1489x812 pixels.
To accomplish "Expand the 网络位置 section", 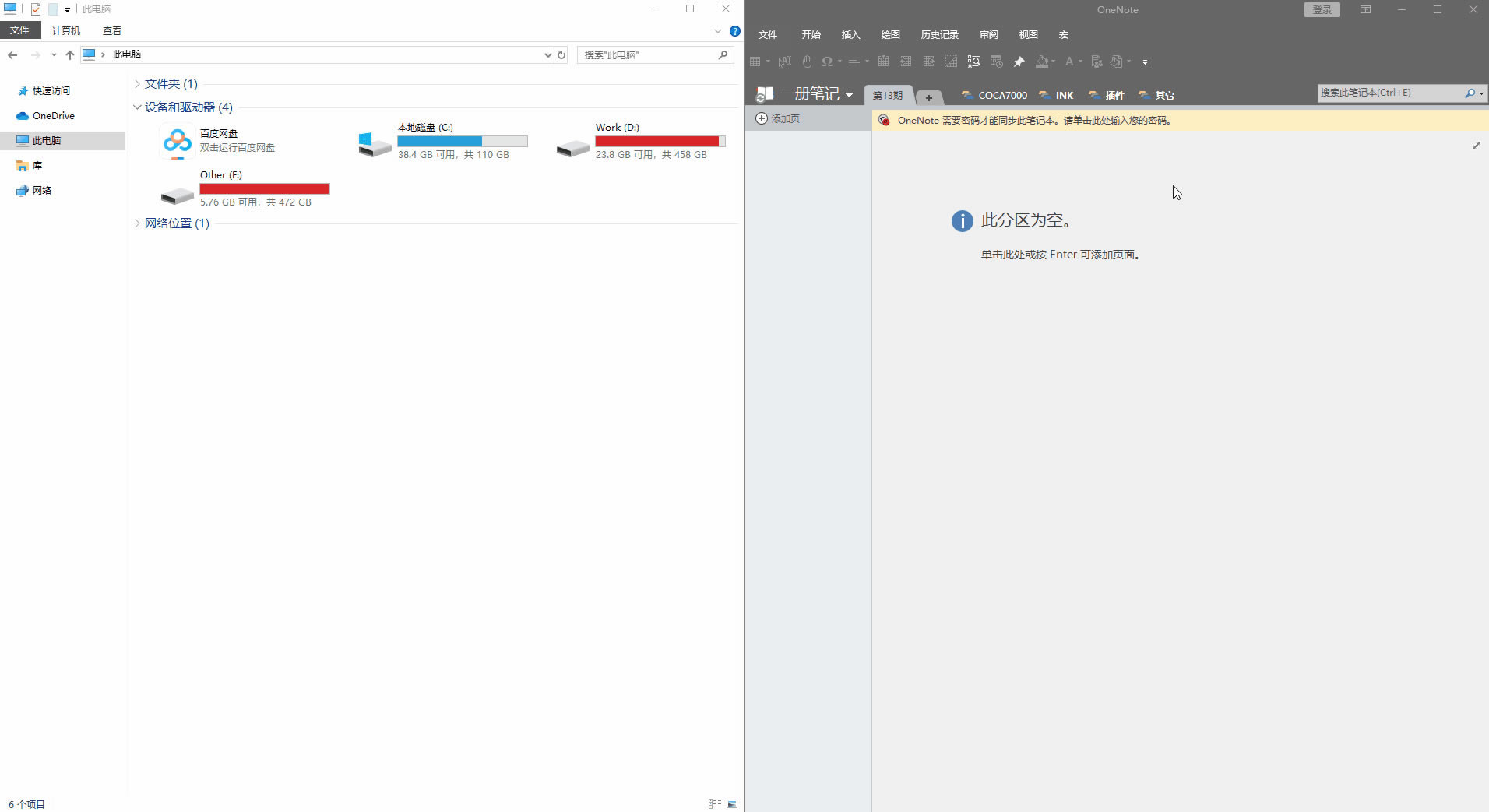I will pos(137,223).
